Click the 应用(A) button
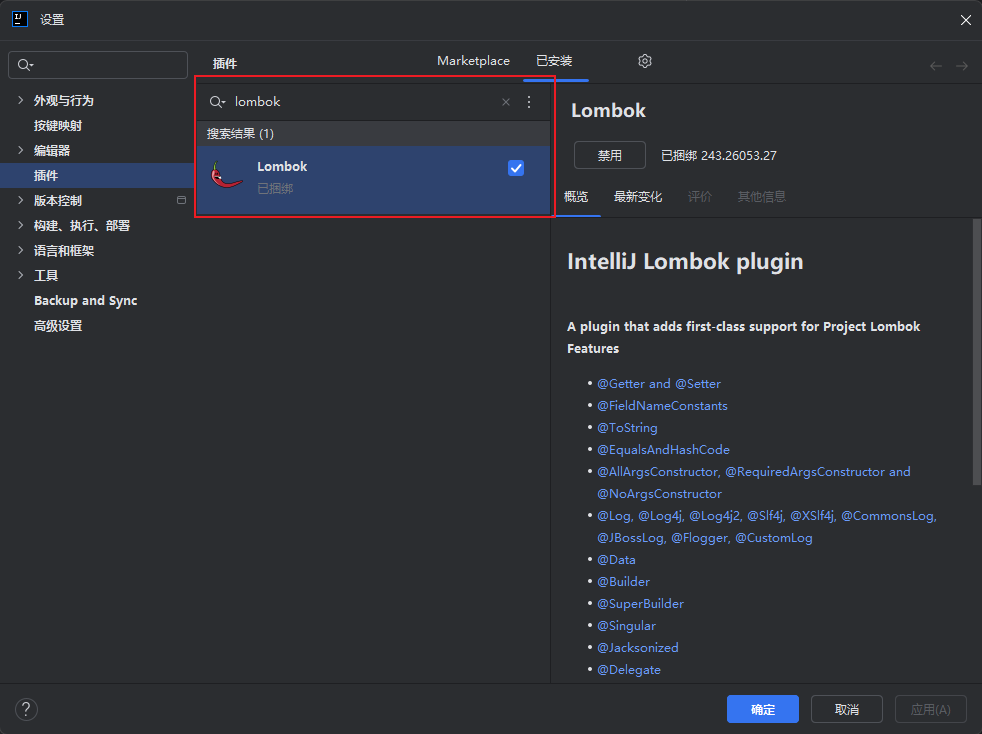 click(x=930, y=709)
